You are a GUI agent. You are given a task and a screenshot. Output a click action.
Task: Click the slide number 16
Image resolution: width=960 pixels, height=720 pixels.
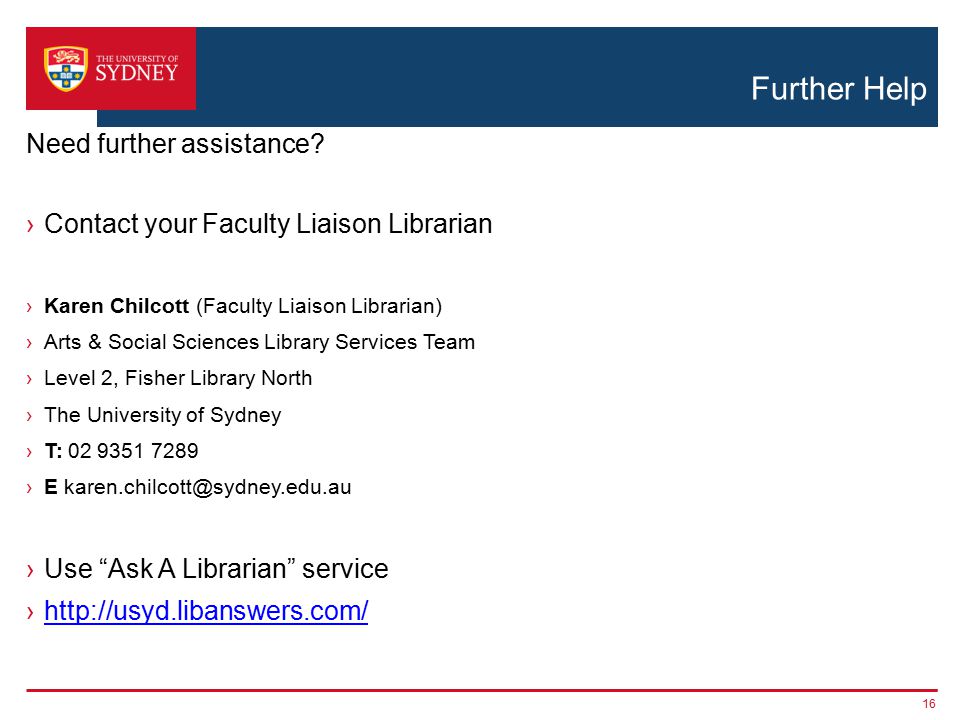[929, 704]
